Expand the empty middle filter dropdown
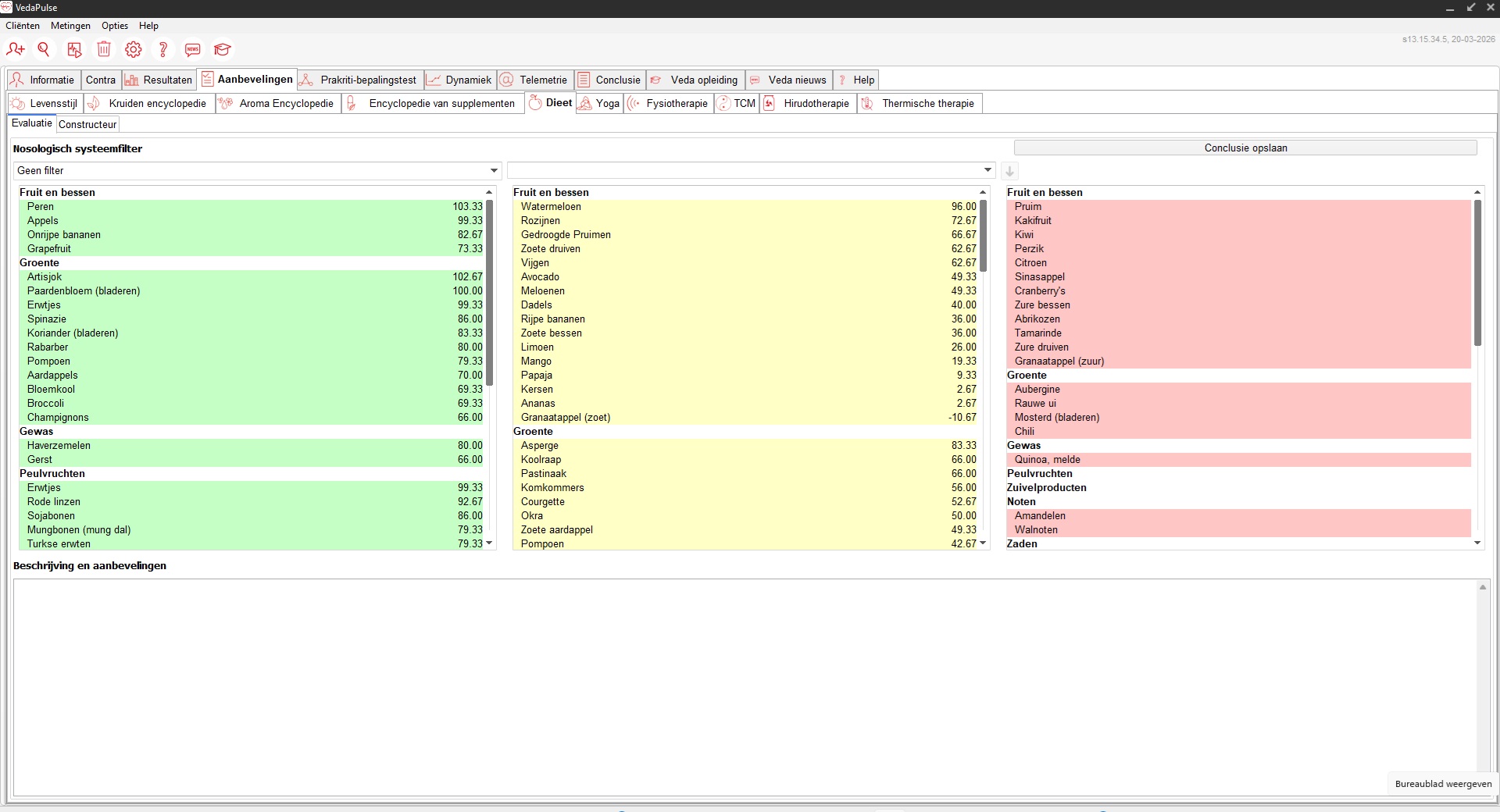The width and height of the screenshot is (1500, 812). tap(751, 170)
